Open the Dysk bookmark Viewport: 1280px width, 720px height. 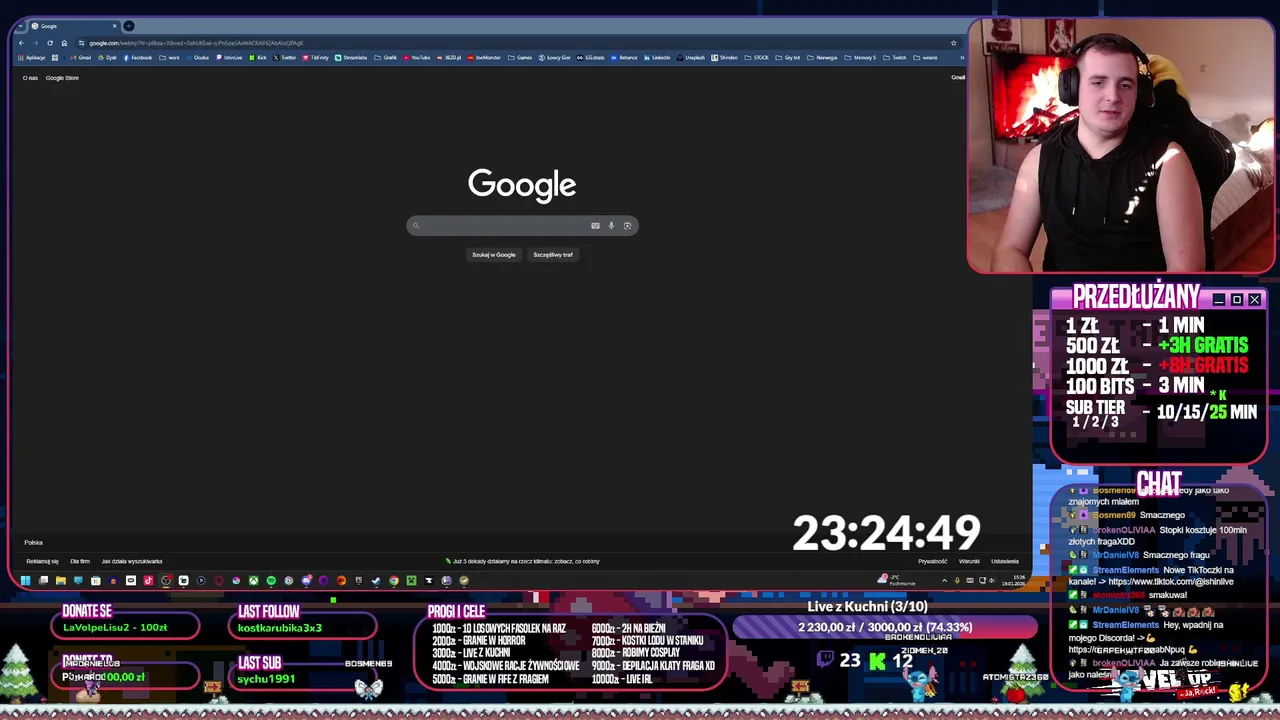click(107, 58)
